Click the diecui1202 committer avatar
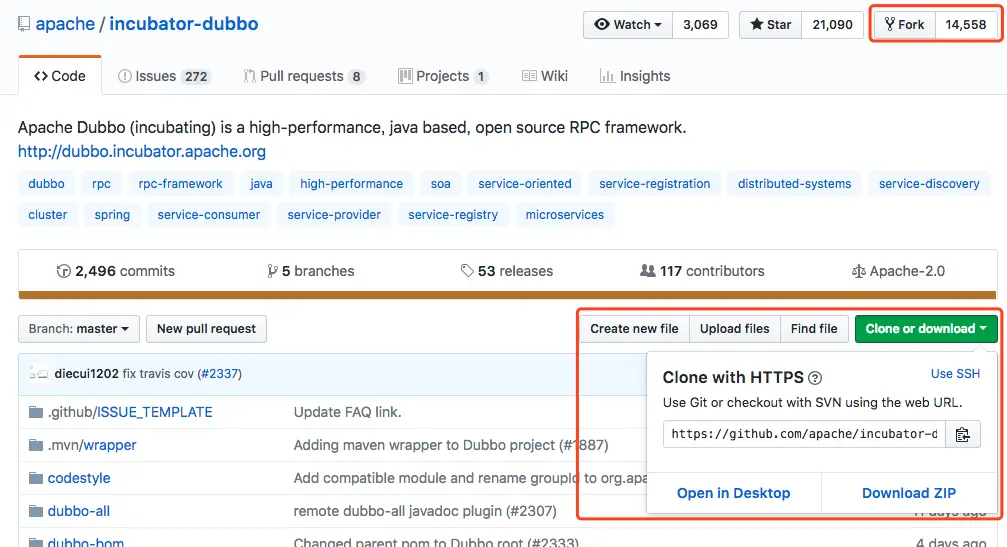This screenshot has height=547, width=1007. click(x=39, y=373)
